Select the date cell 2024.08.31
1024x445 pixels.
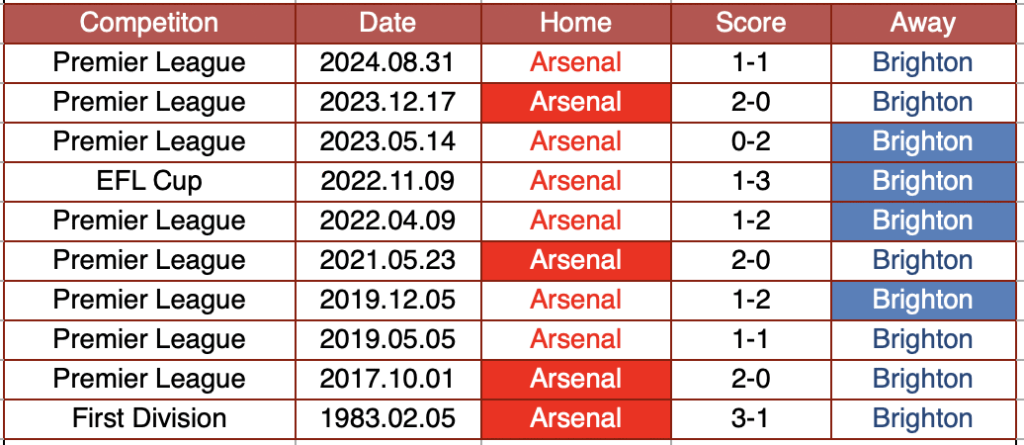pos(387,62)
